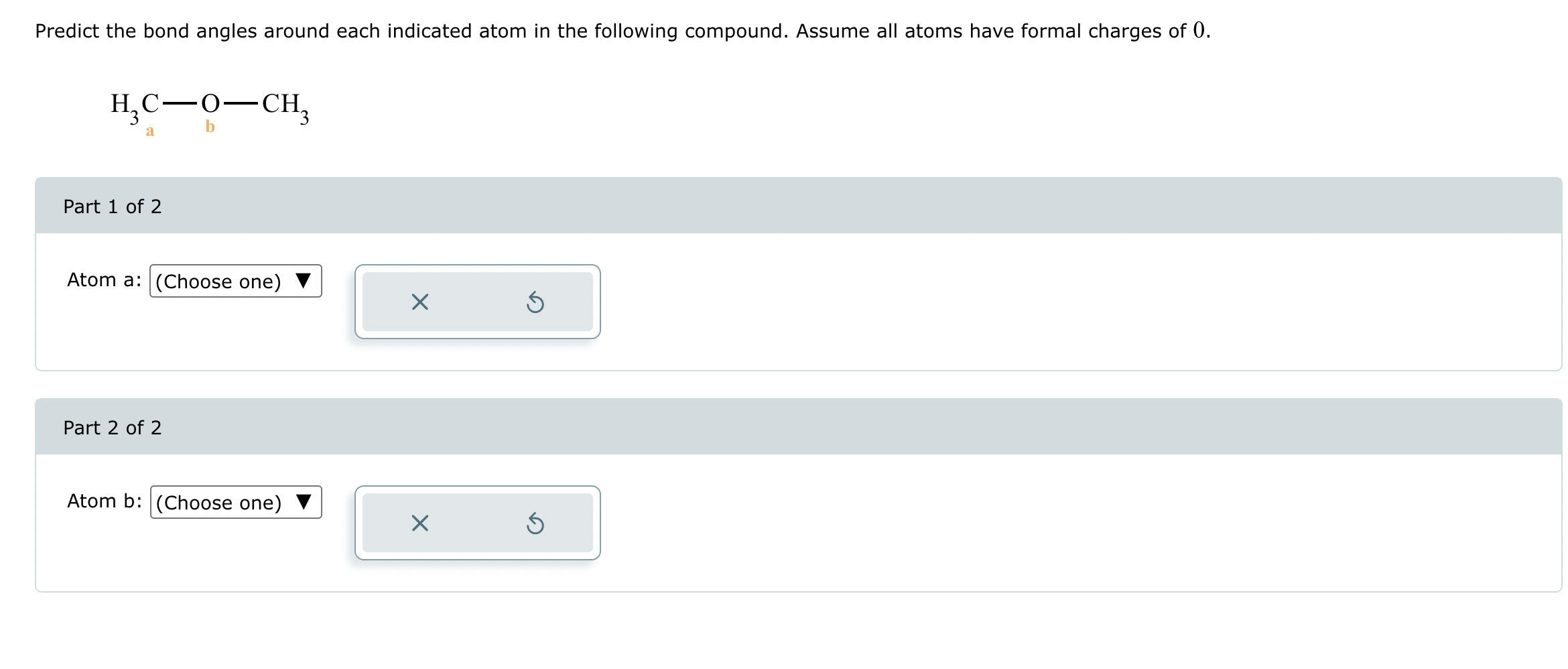
Task: Select the Part 2 of 2 header
Action: [x=113, y=427]
